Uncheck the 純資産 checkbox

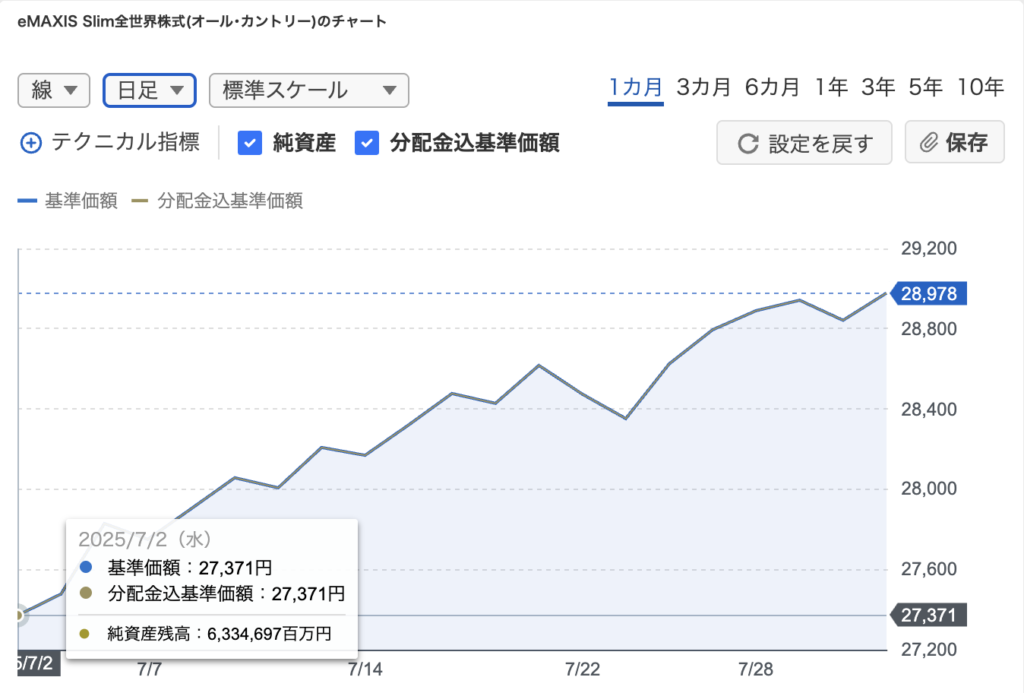pos(250,142)
